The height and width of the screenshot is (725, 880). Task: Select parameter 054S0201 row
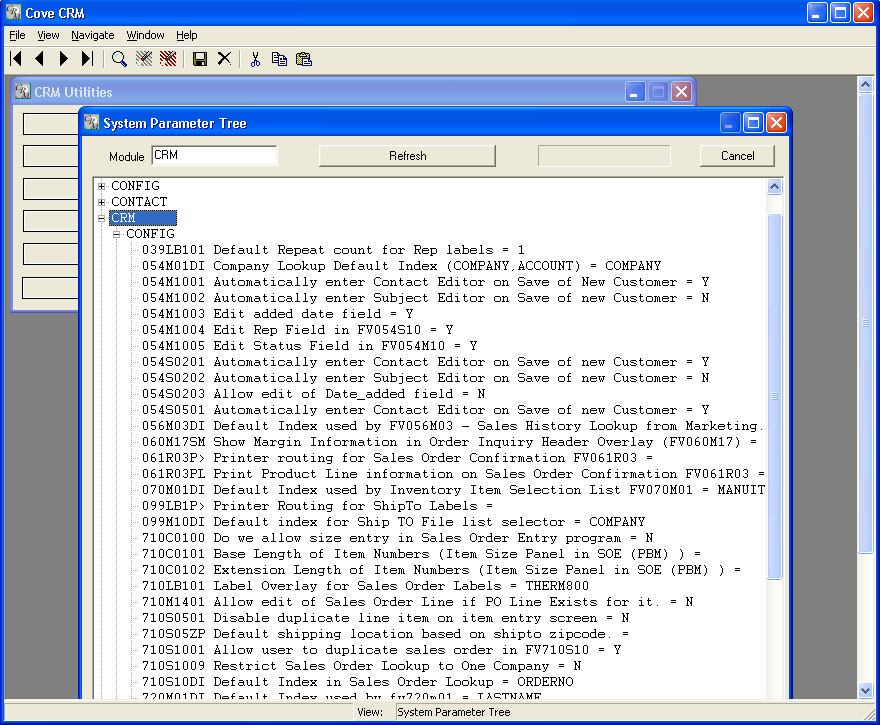pos(425,361)
